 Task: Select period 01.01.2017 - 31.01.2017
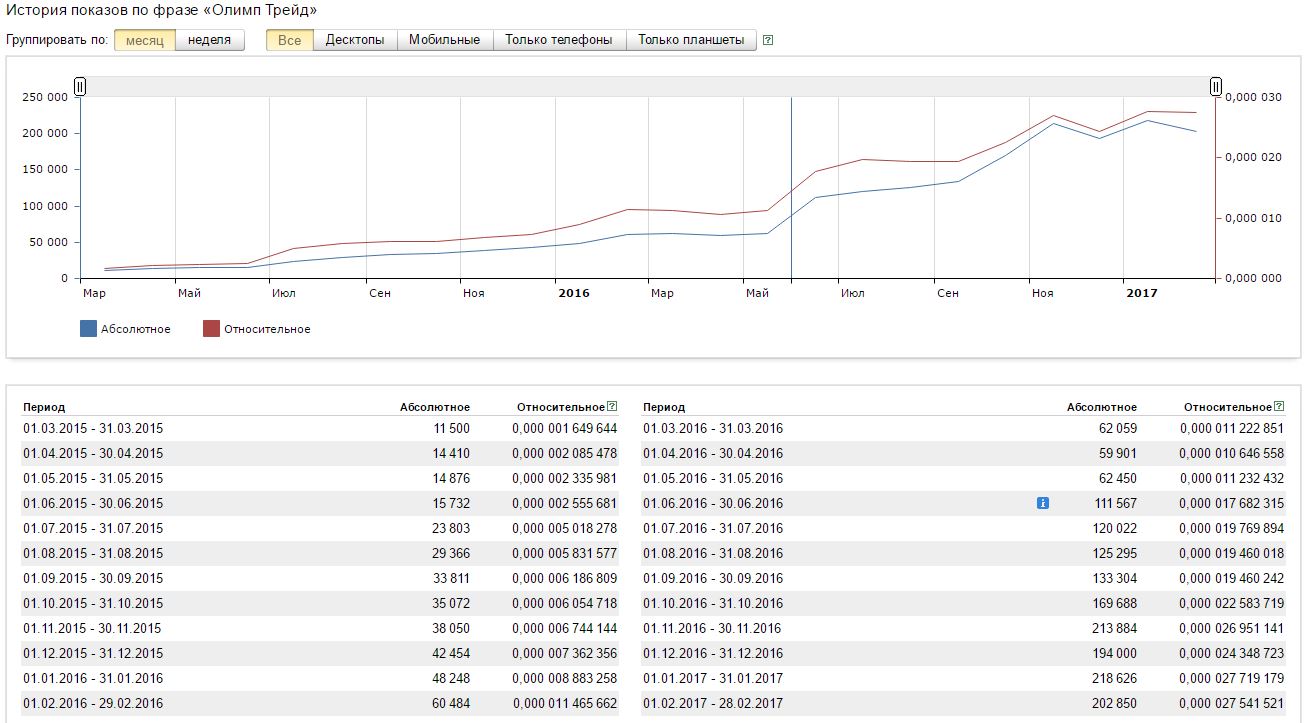pyautogui.click(x=713, y=678)
